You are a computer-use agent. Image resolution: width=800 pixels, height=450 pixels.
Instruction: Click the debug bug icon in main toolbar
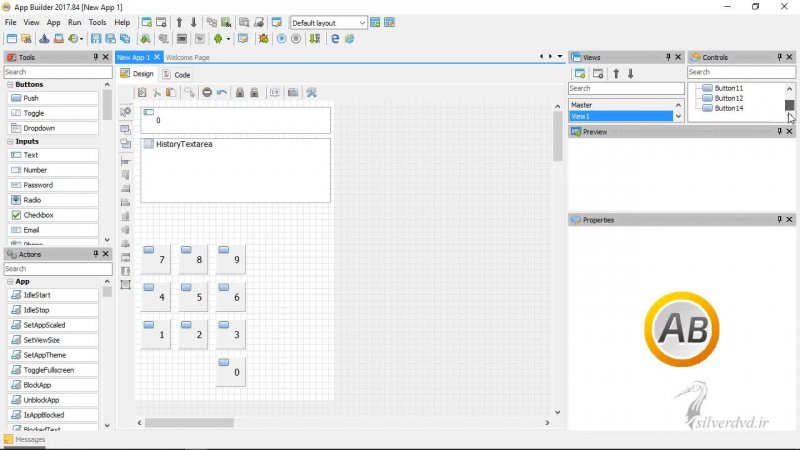coord(264,39)
